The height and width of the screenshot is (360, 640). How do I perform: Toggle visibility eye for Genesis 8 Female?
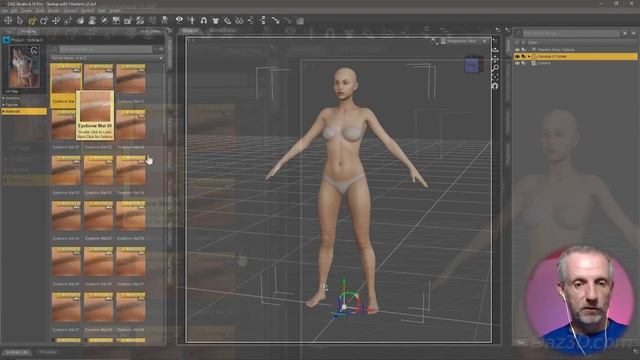point(517,56)
